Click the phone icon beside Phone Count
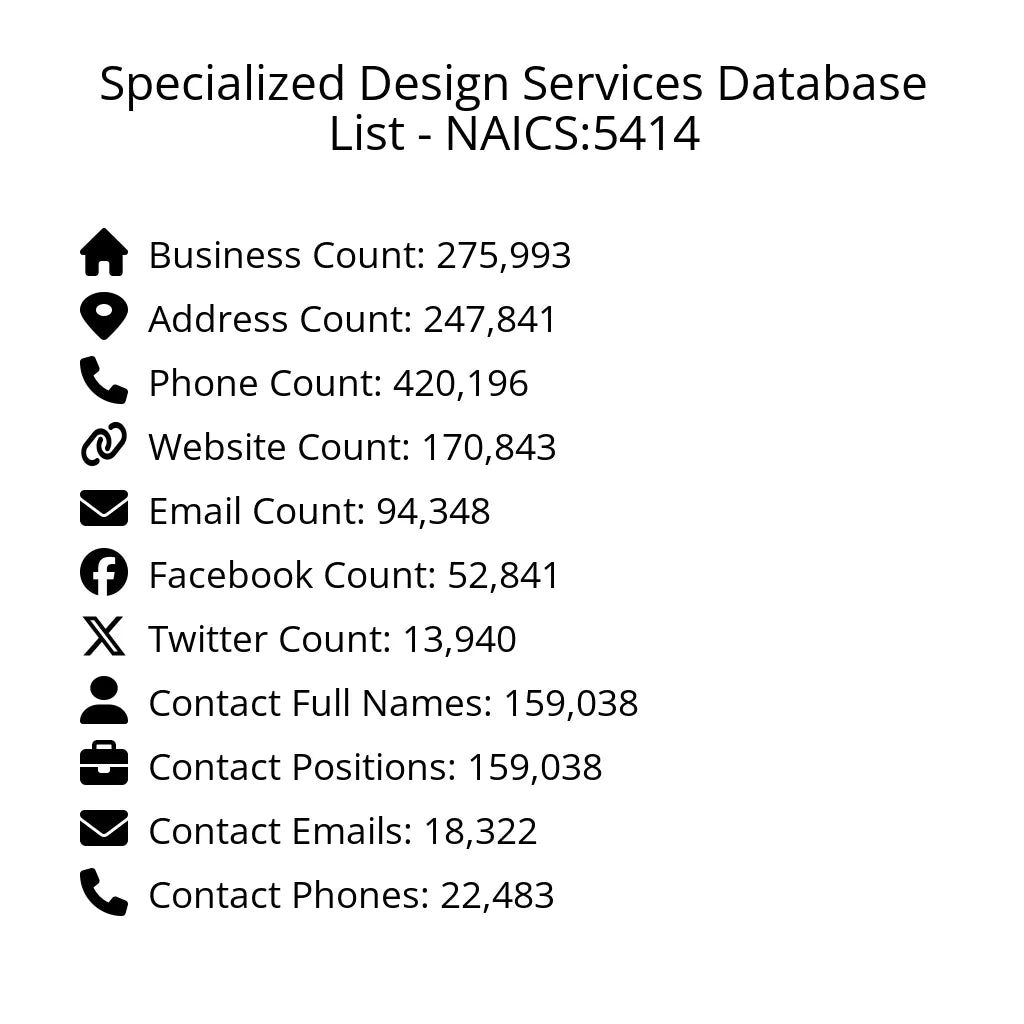Viewport: 1024px width, 1024px height. [x=104, y=381]
